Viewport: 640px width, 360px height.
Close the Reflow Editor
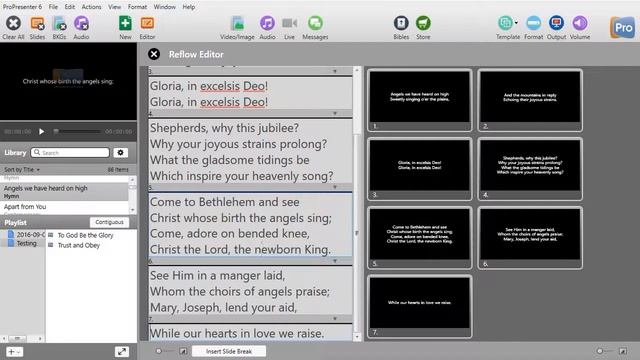click(154, 54)
